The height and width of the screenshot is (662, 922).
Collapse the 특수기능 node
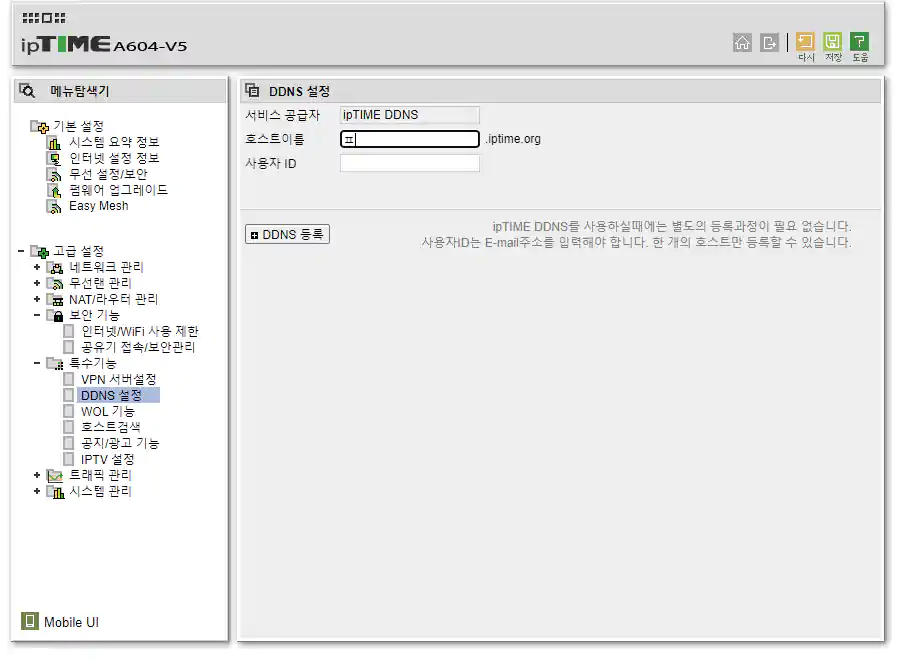tap(37, 363)
